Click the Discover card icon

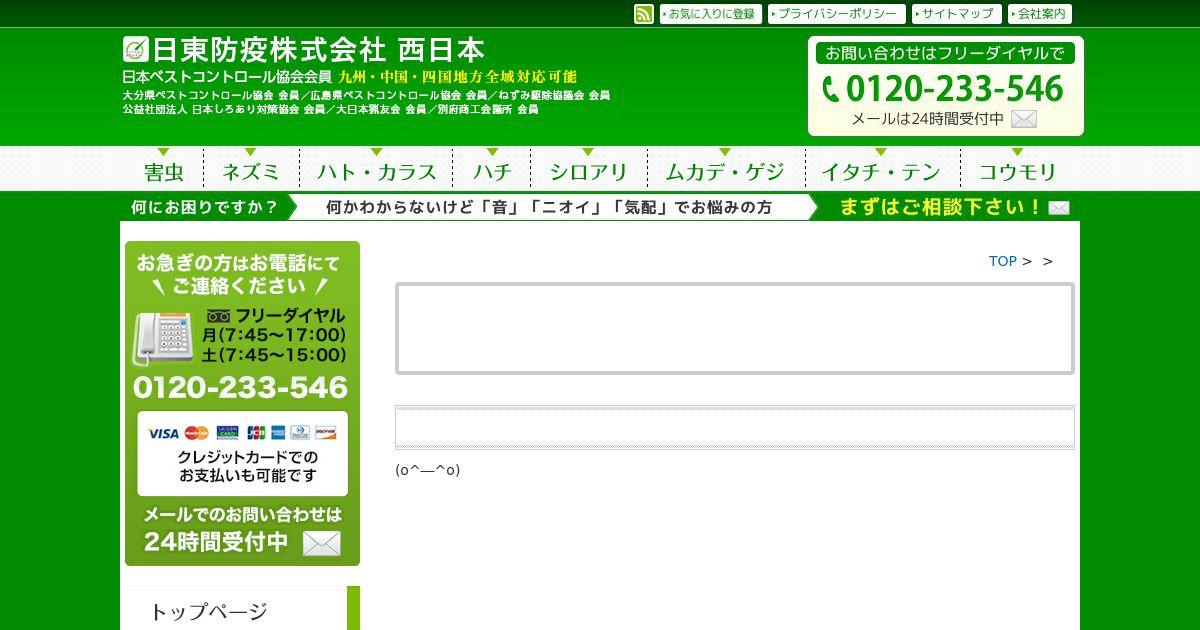[325, 433]
